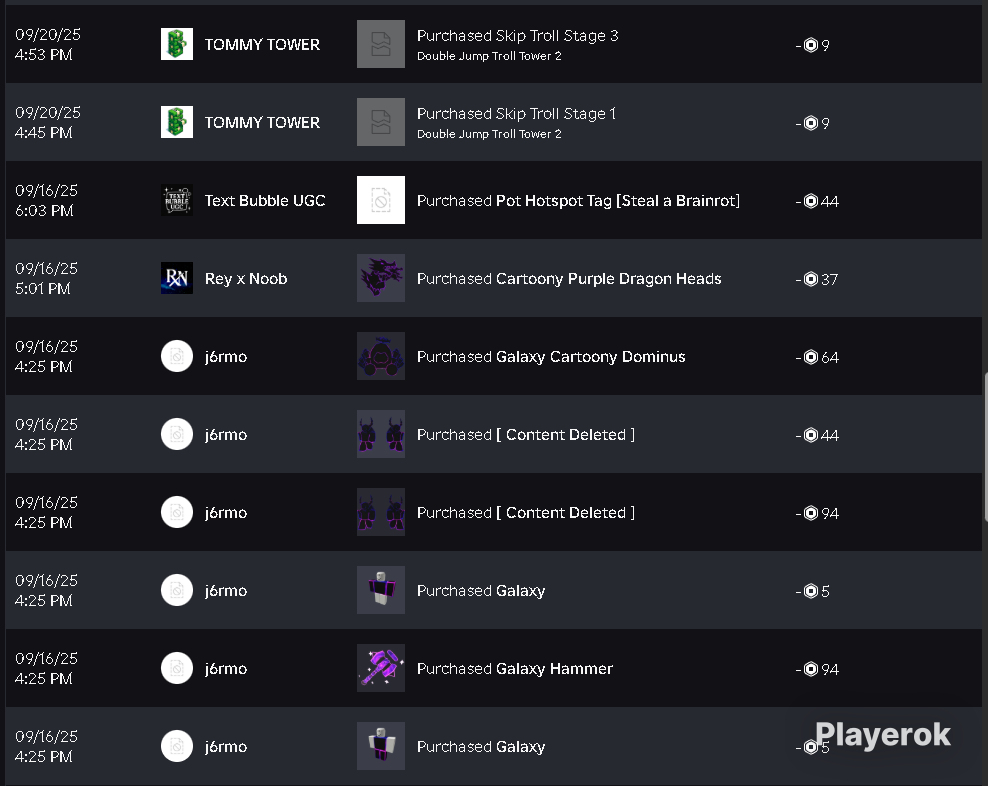Open Double Jump Troll Tower 2 under Stage 1
Screen dimensions: 988x786
(x=489, y=134)
